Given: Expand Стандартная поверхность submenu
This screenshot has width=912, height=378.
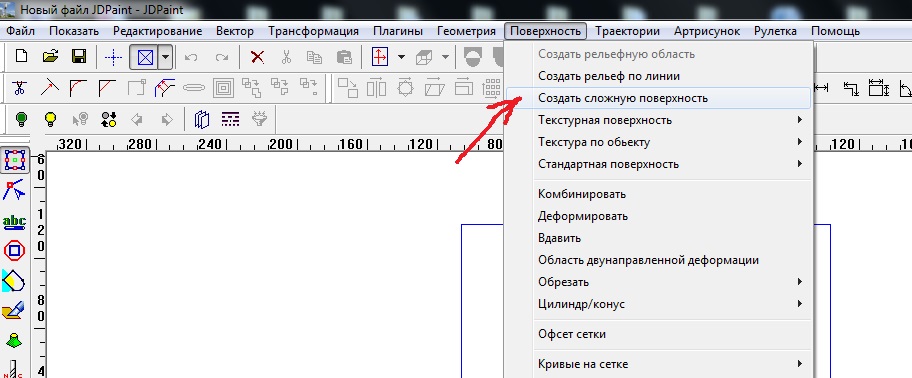Looking at the screenshot, I should (x=659, y=165).
